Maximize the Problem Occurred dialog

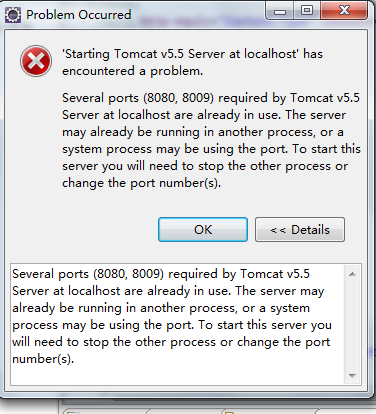point(307,11)
